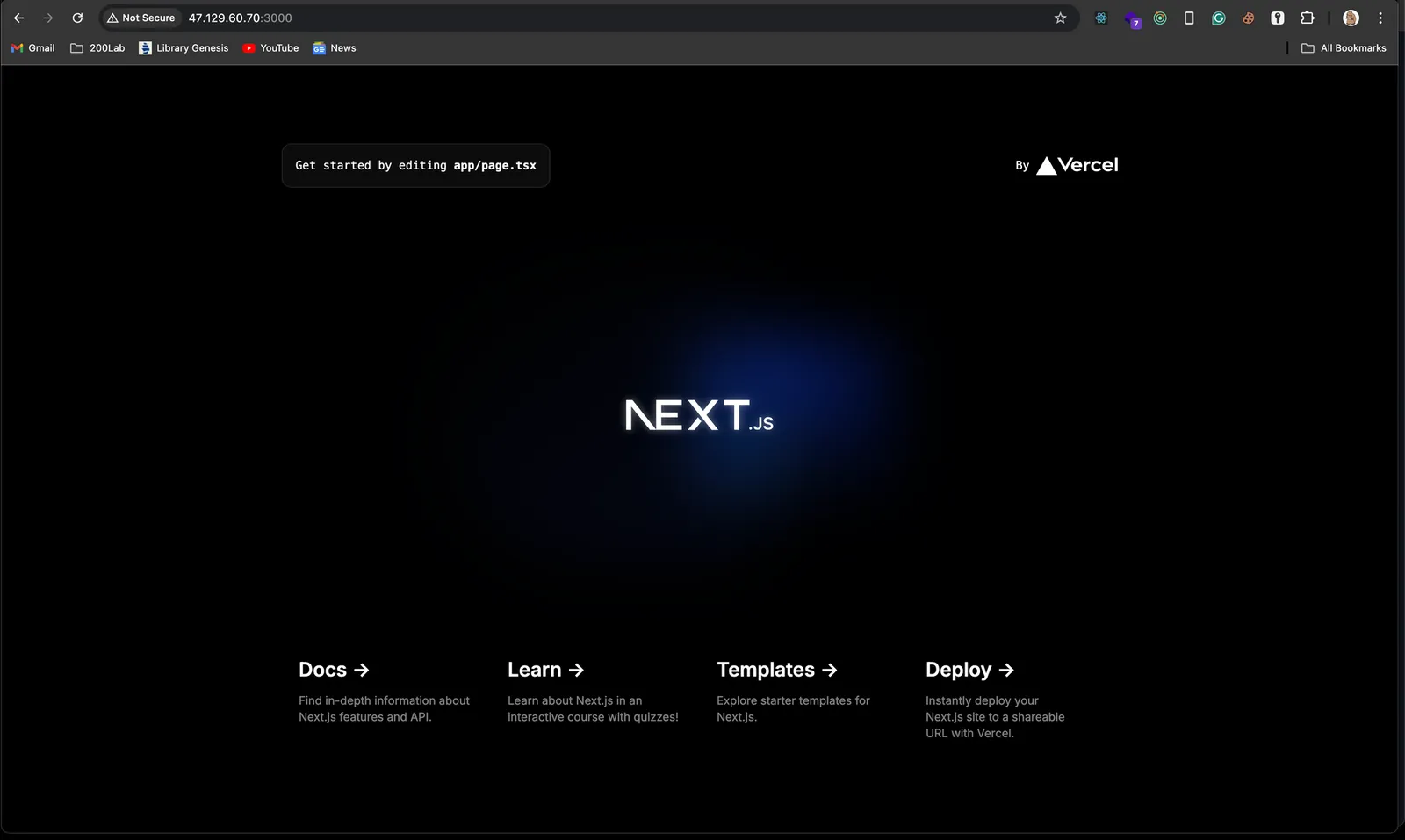The width and height of the screenshot is (1405, 840).
Task: Open the mobile phone extension icon
Action: click(x=1189, y=18)
